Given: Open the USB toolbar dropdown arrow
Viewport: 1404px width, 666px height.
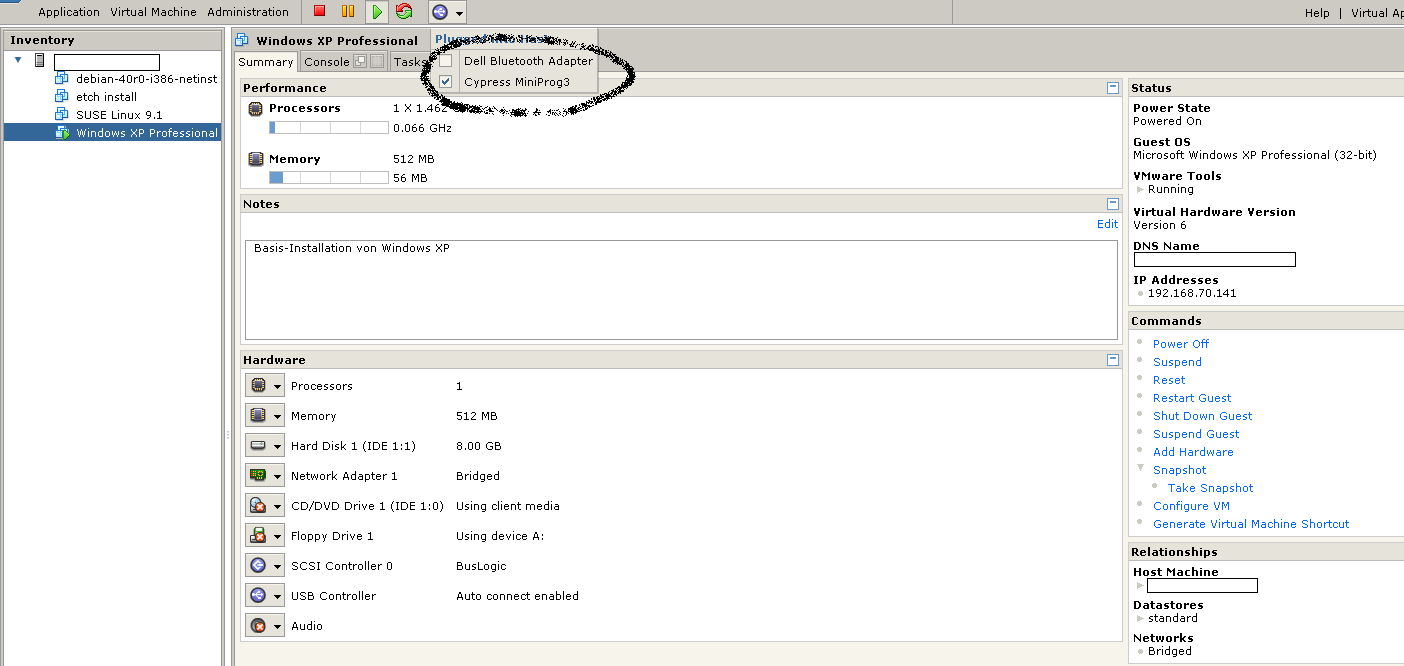Looking at the screenshot, I should coord(459,13).
